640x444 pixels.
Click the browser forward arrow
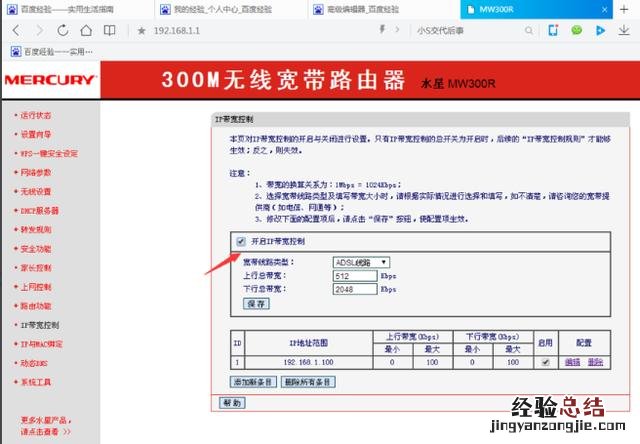pos(39,30)
